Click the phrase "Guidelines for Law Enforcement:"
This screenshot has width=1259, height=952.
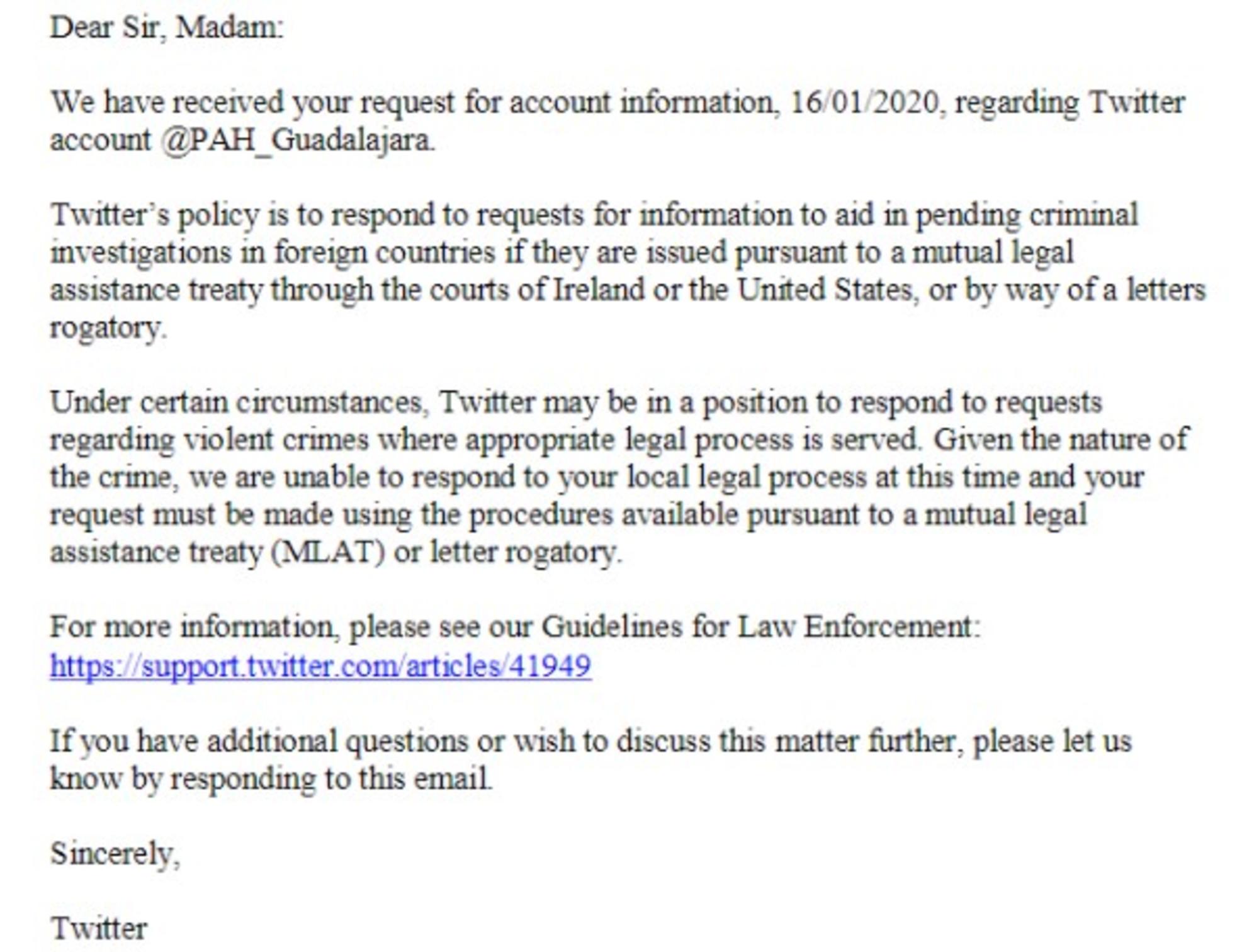(x=760, y=627)
